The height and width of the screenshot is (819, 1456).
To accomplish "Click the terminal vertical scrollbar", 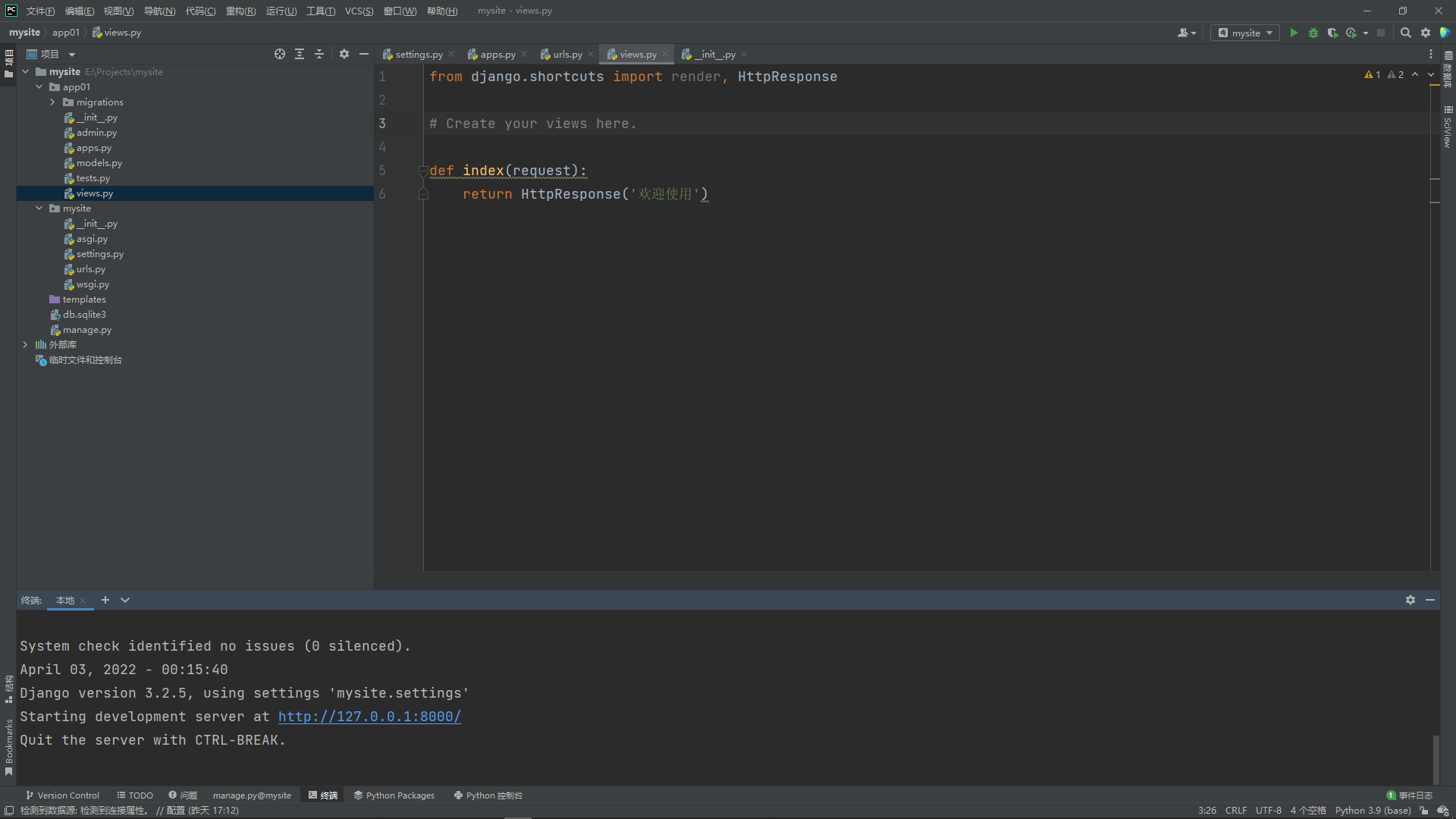I will 1436,758.
